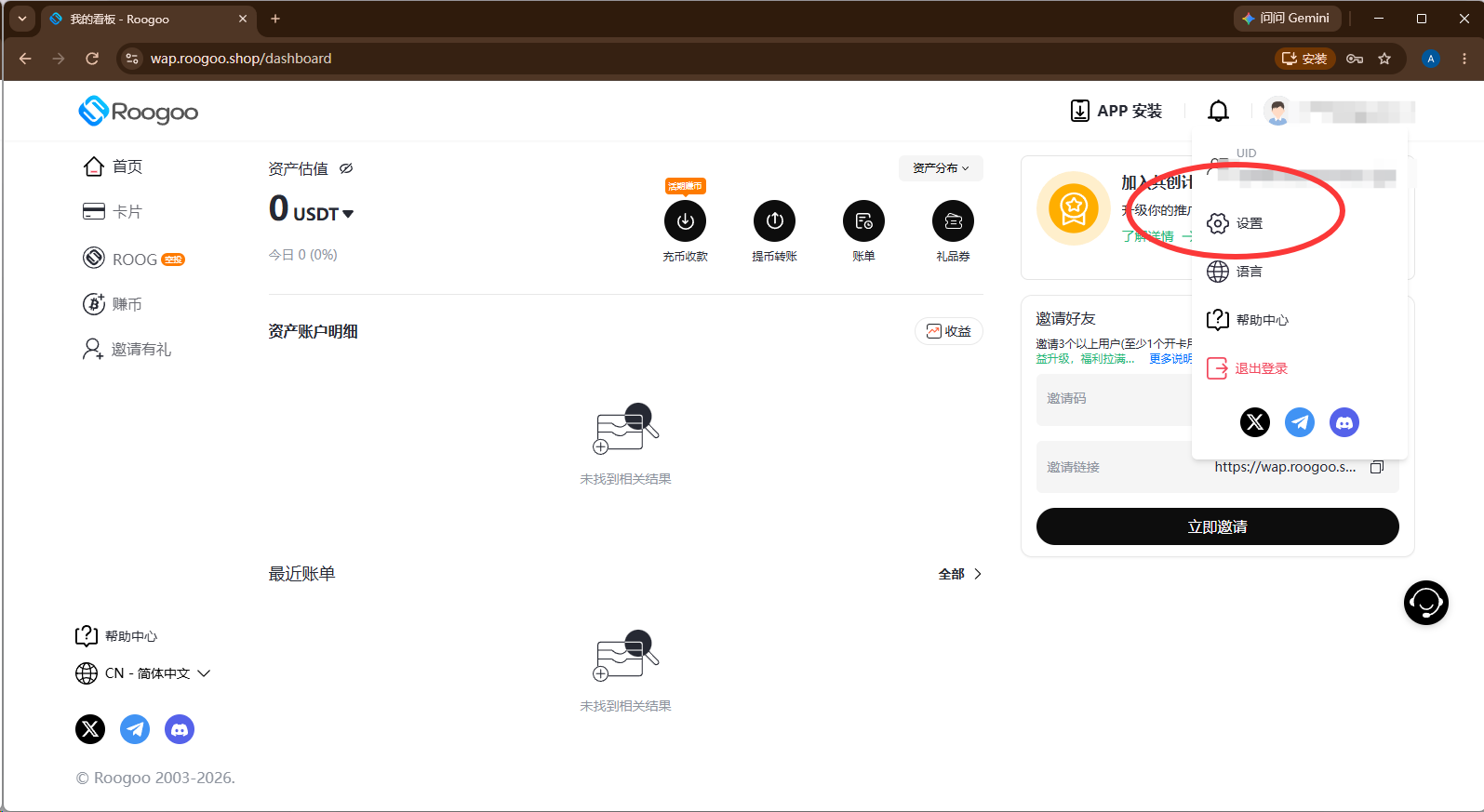The image size is (1484, 812).
Task: Expand the CN - 简体中文 language selector
Action: tap(142, 673)
